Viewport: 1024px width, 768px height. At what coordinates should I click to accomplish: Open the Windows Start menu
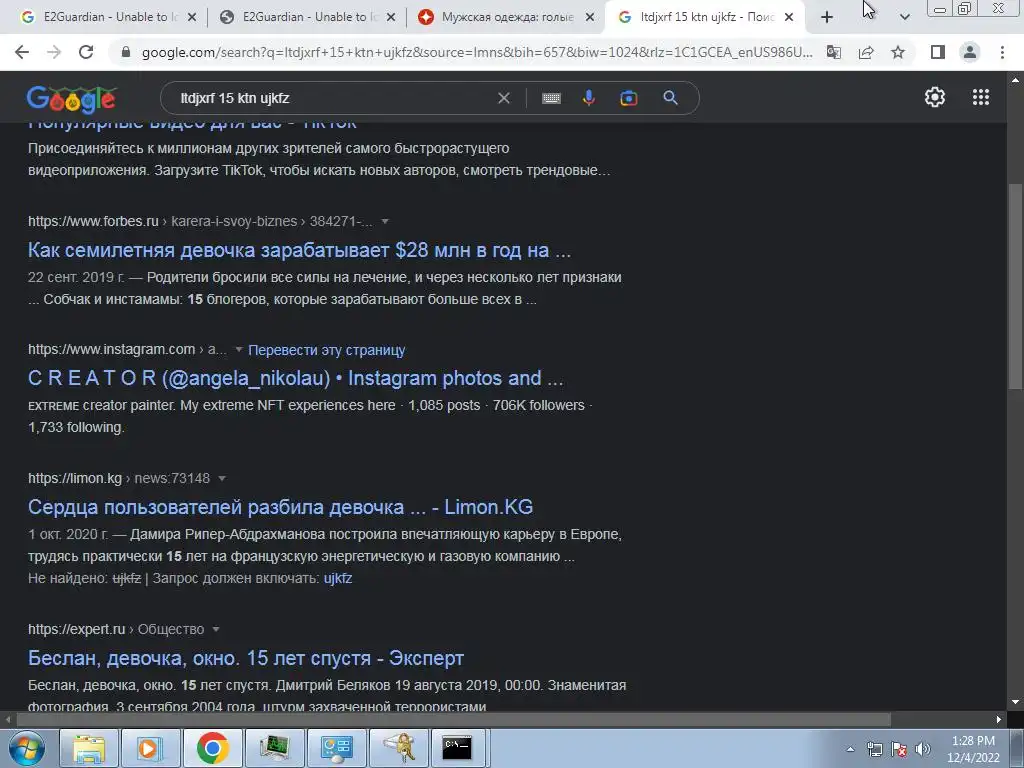click(26, 748)
